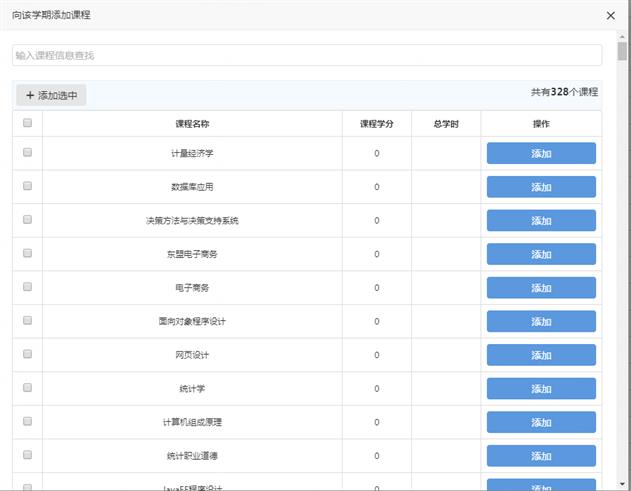Screen dimensions: 631x491
Task: Check the box for 数据库应用
Action: (27, 186)
